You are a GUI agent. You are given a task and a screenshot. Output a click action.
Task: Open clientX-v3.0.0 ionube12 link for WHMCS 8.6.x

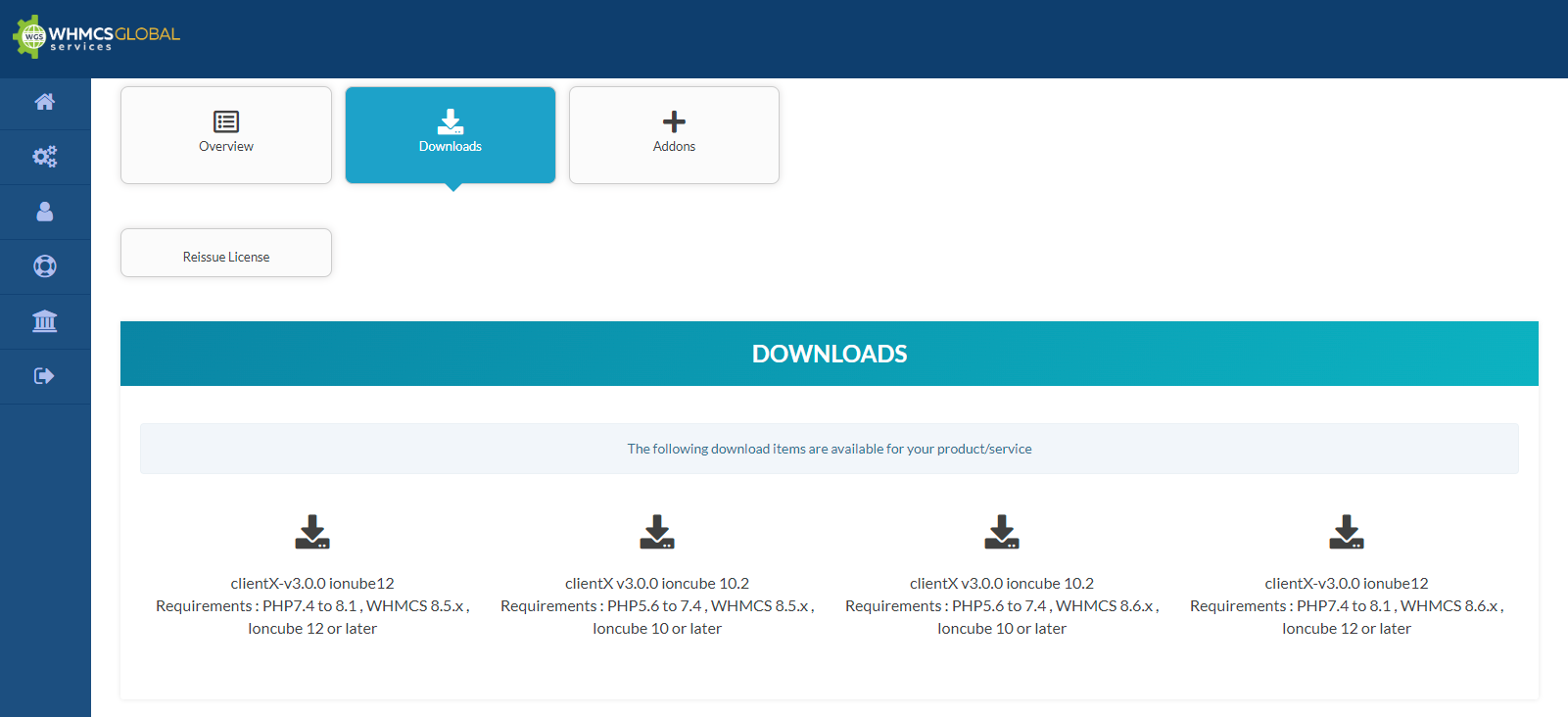point(1347,584)
